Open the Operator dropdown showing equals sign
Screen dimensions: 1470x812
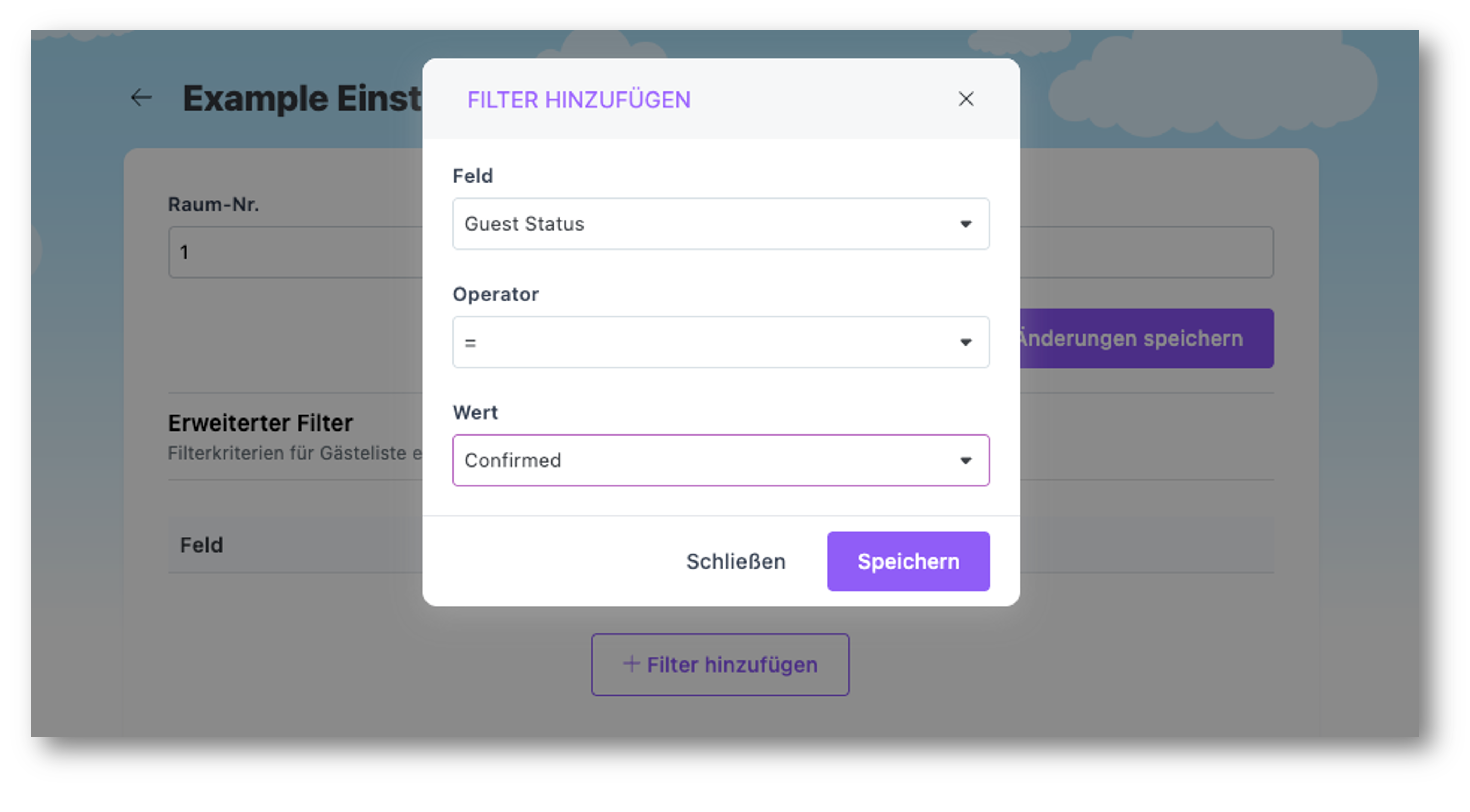pyautogui.click(x=721, y=342)
